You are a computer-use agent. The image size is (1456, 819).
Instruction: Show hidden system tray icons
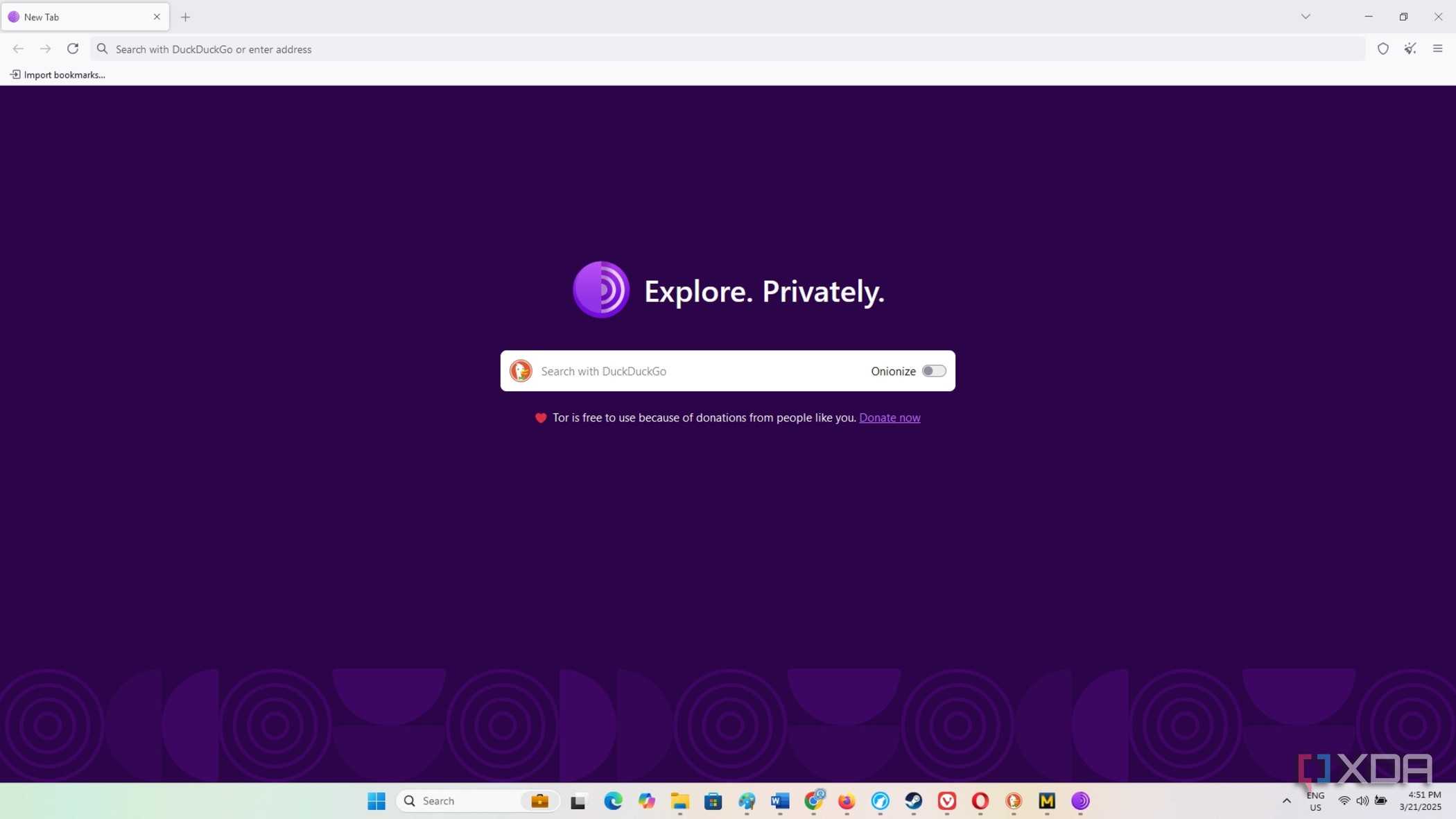(x=1286, y=801)
